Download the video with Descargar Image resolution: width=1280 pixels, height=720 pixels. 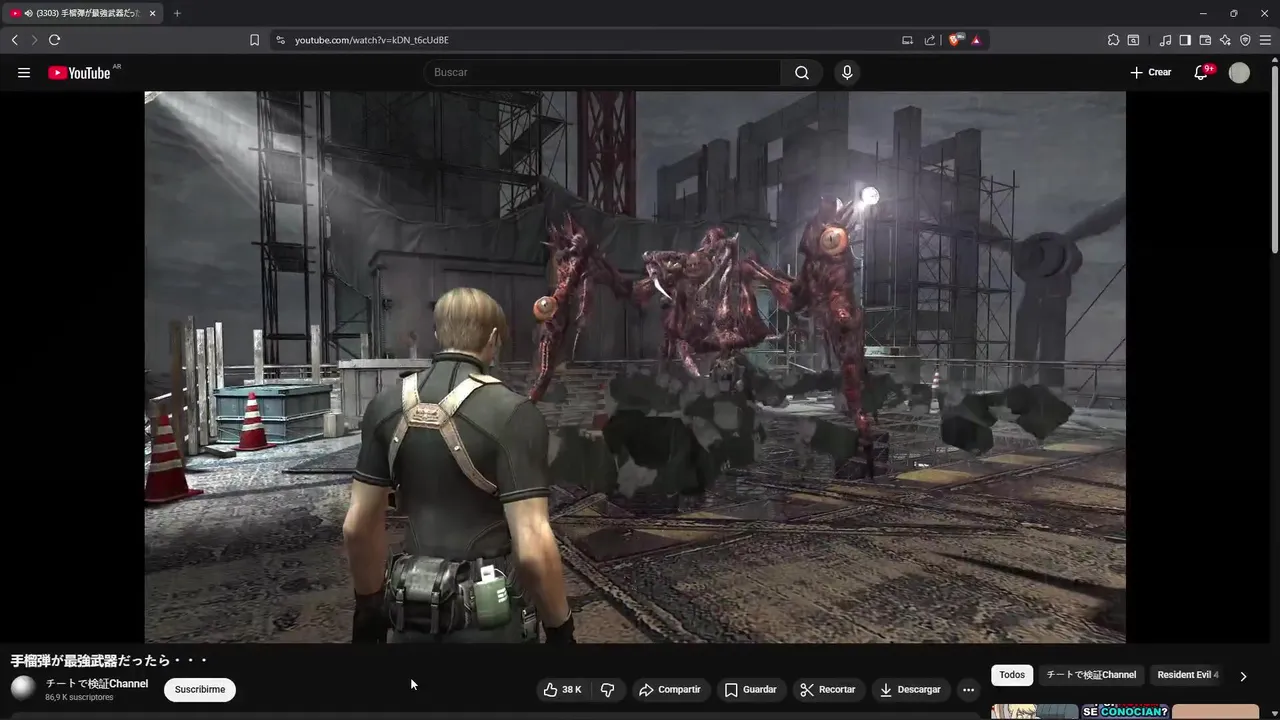(x=910, y=689)
